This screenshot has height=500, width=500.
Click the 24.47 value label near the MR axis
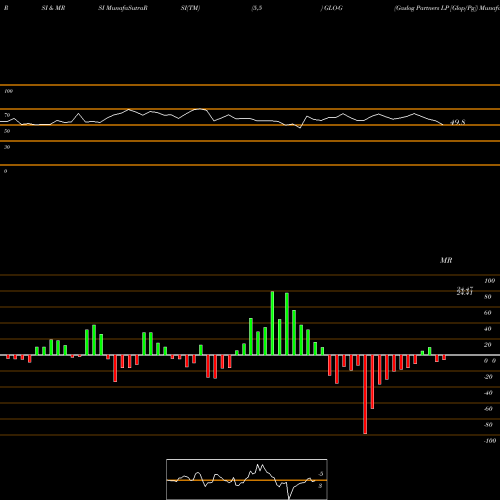(465, 289)
